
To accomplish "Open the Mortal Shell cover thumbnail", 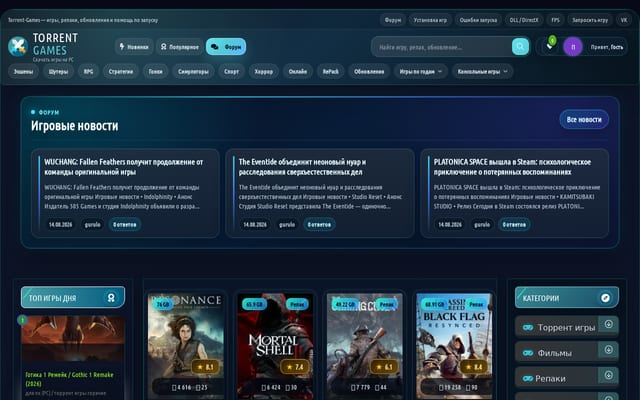I will click(x=275, y=346).
